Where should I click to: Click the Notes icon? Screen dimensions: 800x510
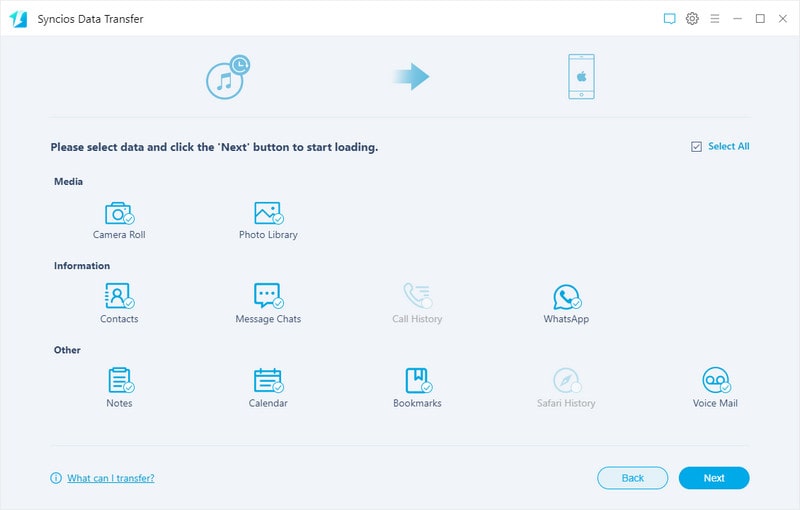120,380
